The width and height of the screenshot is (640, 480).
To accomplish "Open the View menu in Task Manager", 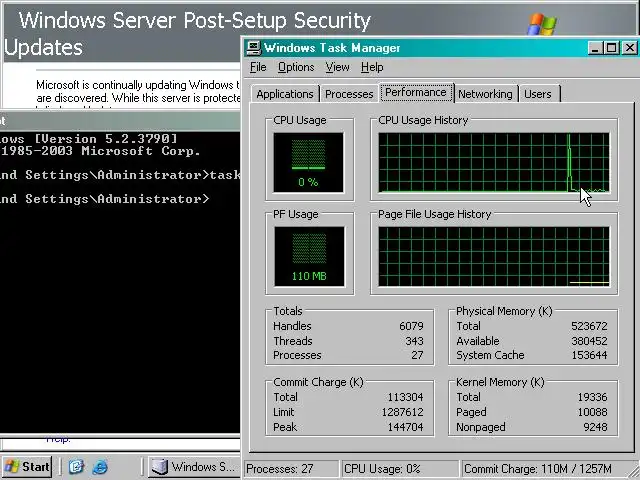I will click(337, 67).
